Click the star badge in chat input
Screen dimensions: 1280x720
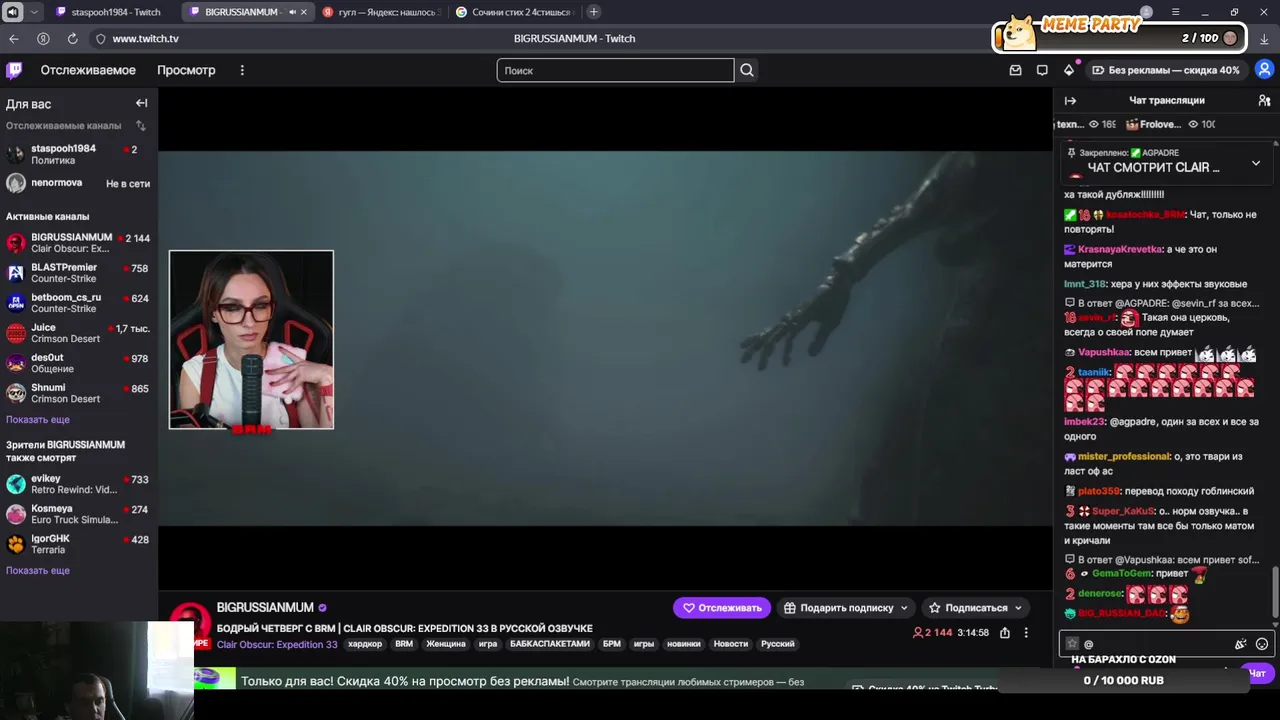tap(1072, 644)
